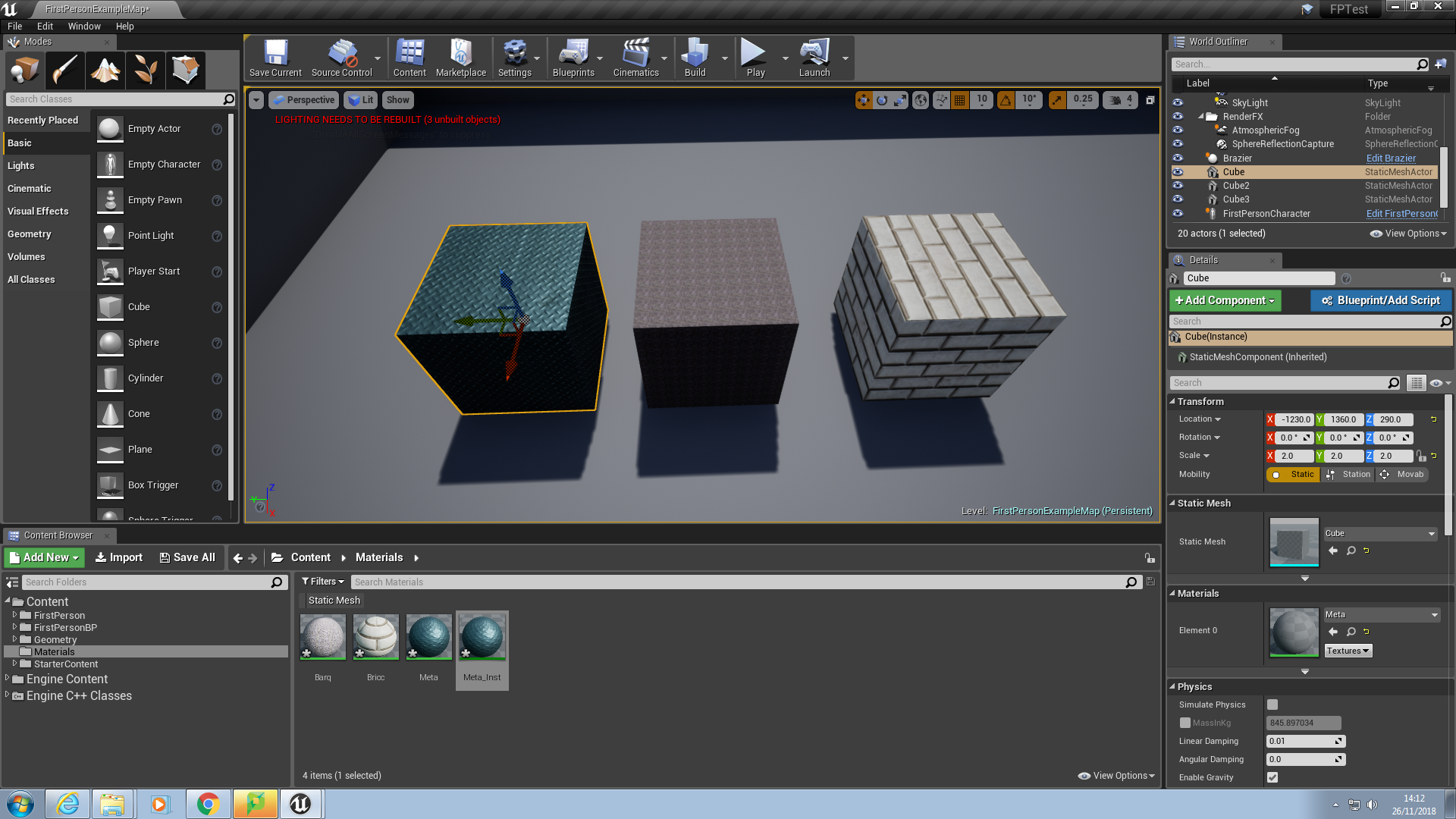Open the Perspective viewport dropdown

pyautogui.click(x=303, y=99)
